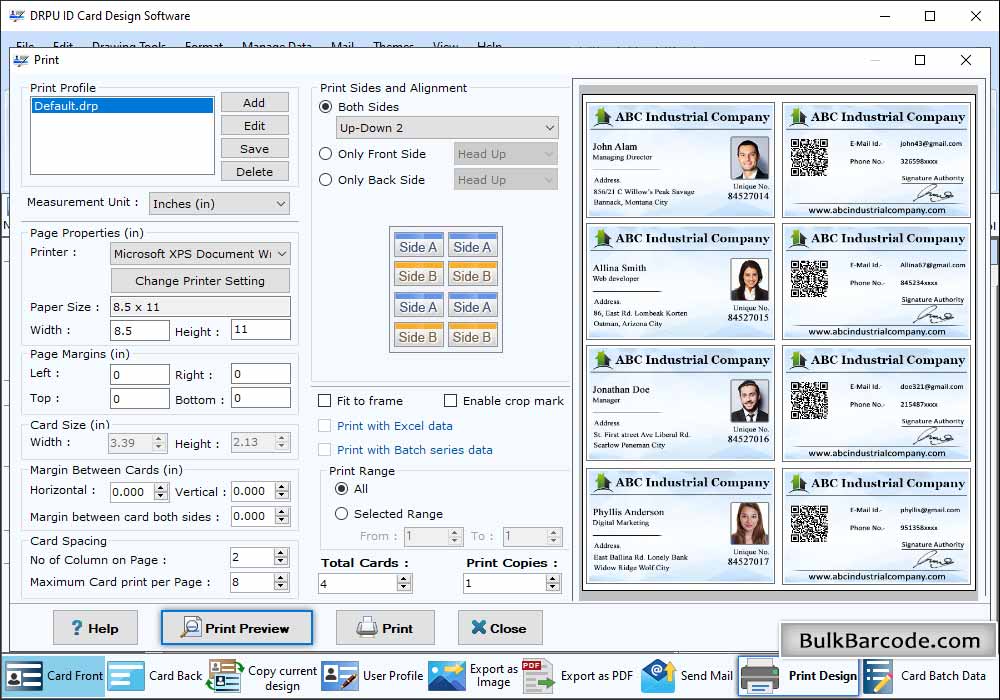
Task: Click John Alam front card preview
Action: (680, 159)
